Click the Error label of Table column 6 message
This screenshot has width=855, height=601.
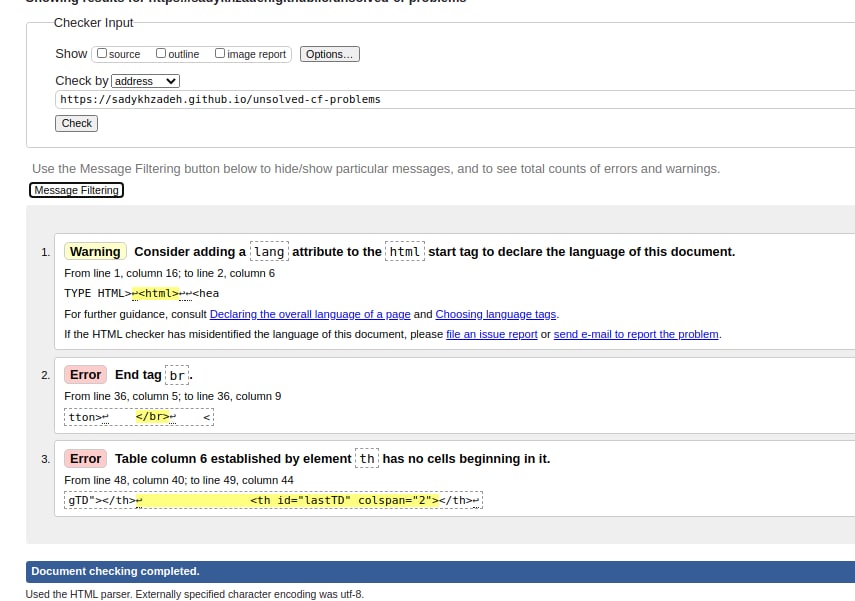pyautogui.click(x=86, y=459)
